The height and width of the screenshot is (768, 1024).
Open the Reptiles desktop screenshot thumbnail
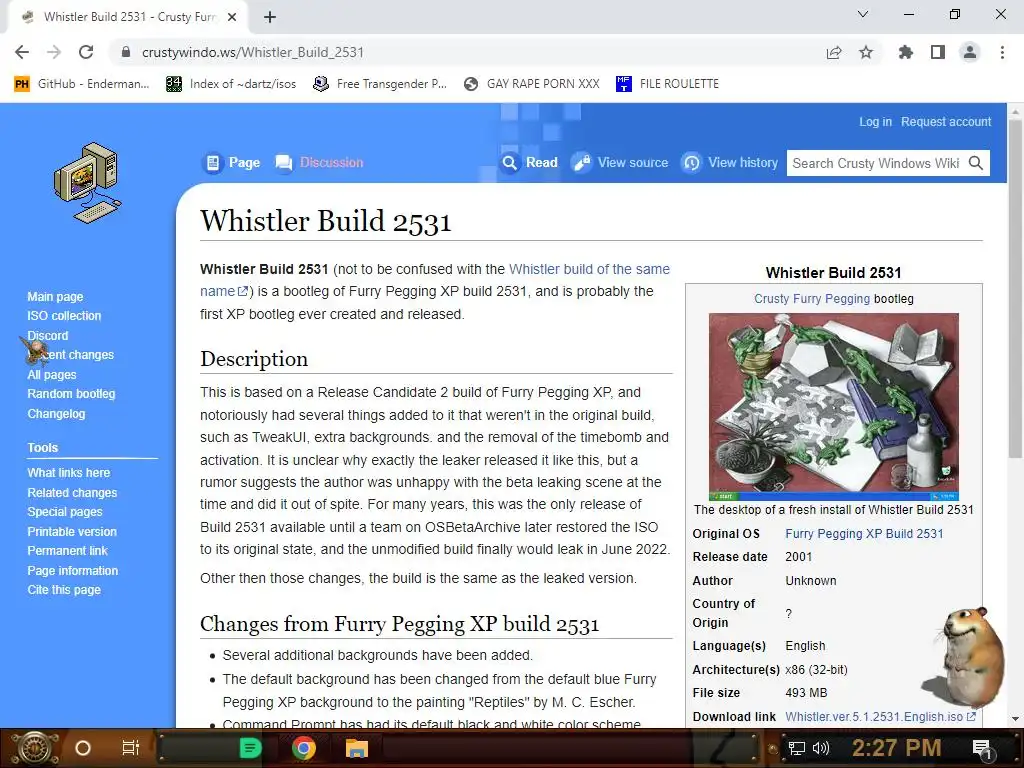click(x=834, y=406)
